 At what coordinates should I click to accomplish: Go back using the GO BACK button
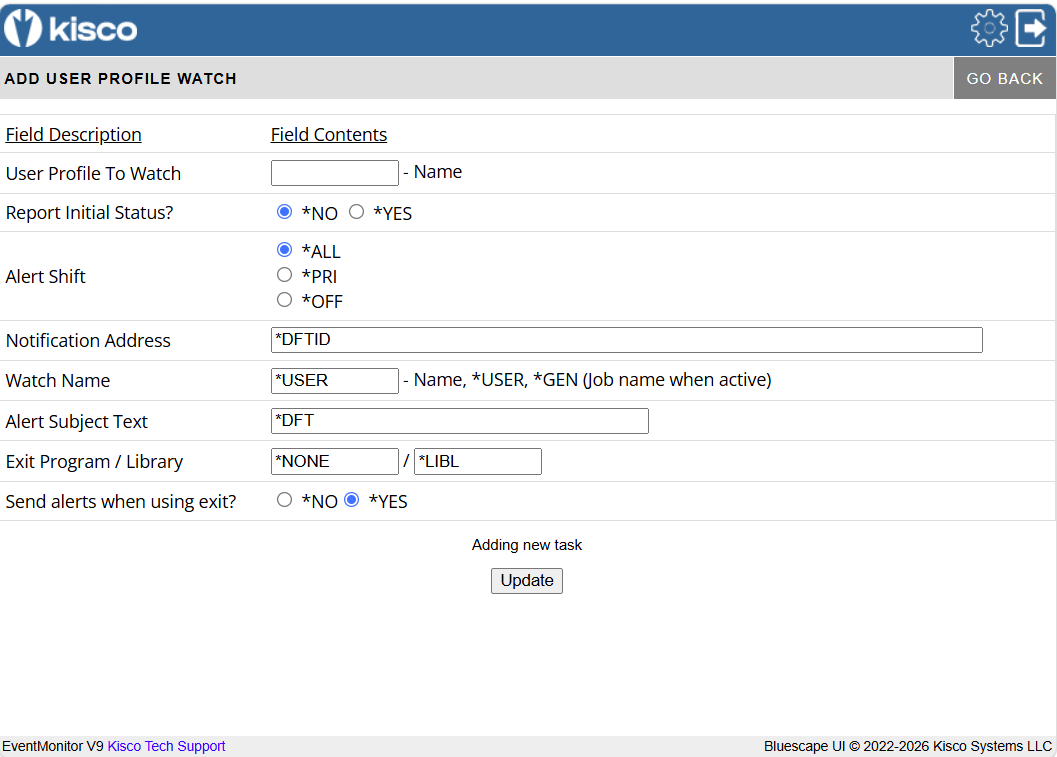click(x=1004, y=78)
